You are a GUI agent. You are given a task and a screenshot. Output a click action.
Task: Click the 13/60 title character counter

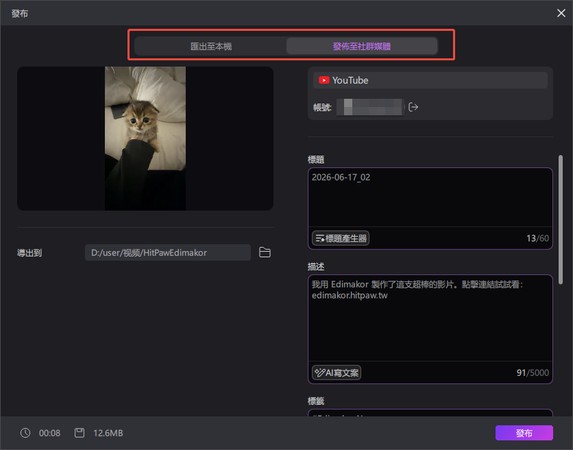pyautogui.click(x=538, y=238)
